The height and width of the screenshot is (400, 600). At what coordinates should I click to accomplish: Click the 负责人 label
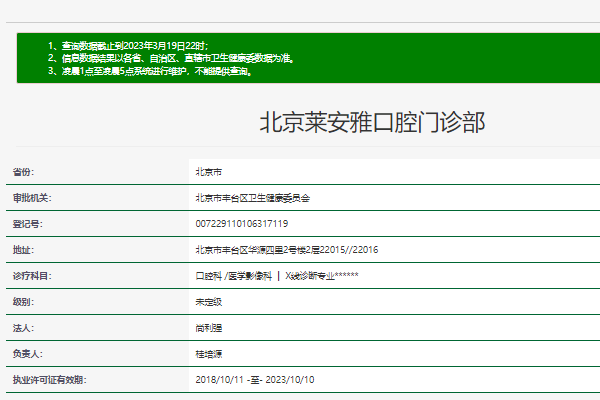point(28,354)
